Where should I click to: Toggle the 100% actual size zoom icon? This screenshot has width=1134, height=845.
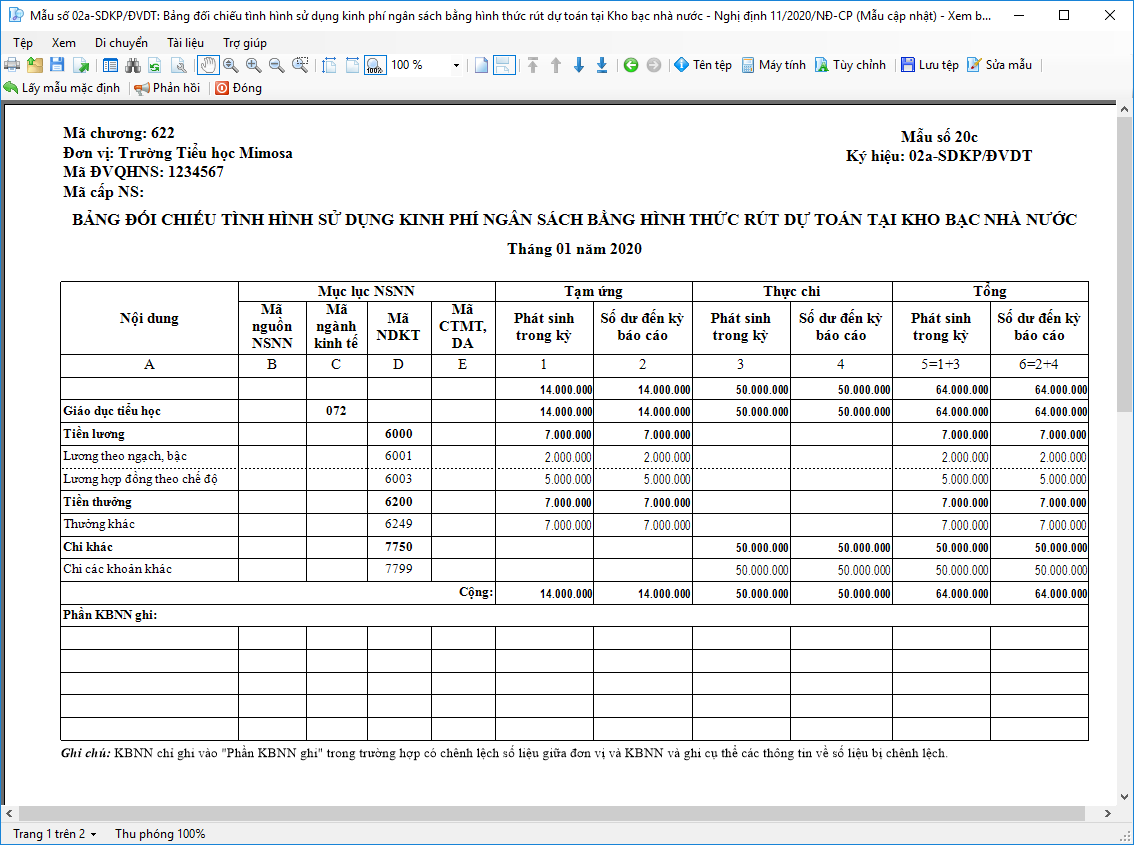tap(375, 65)
